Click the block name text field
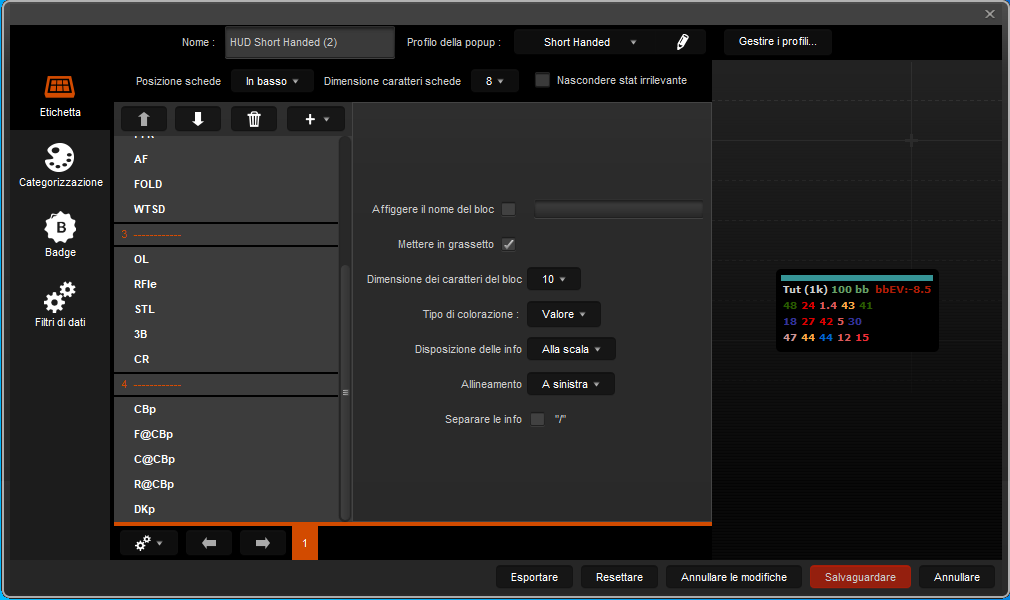The width and height of the screenshot is (1010, 600). point(618,209)
